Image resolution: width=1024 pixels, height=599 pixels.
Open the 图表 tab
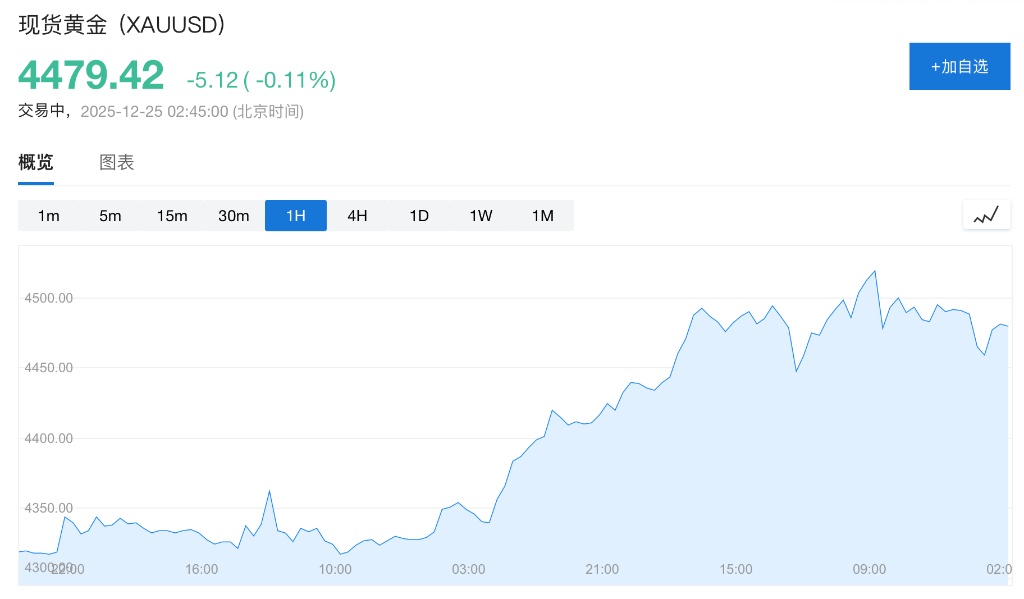tap(117, 163)
